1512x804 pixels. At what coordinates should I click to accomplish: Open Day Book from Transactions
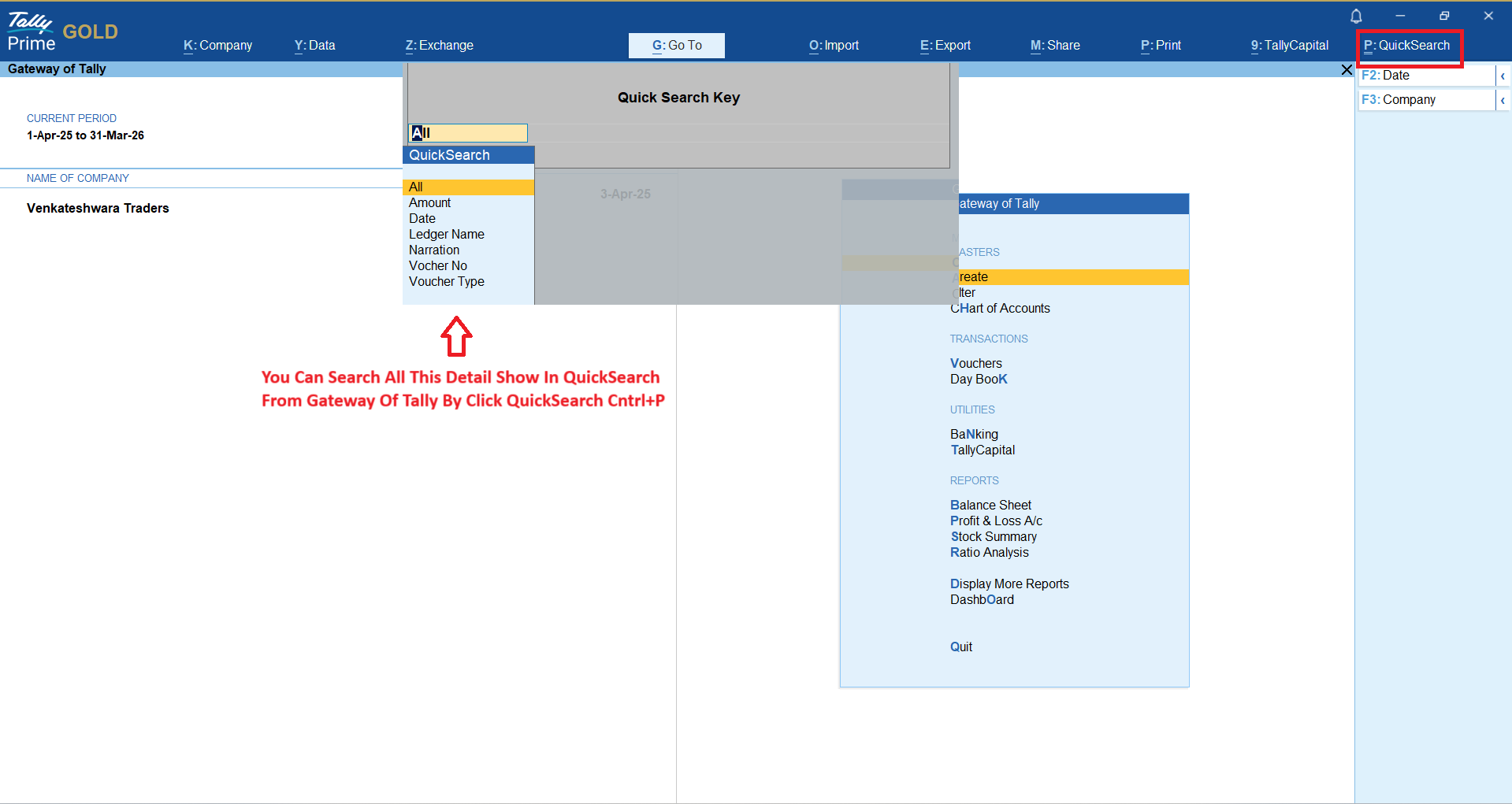coord(979,380)
